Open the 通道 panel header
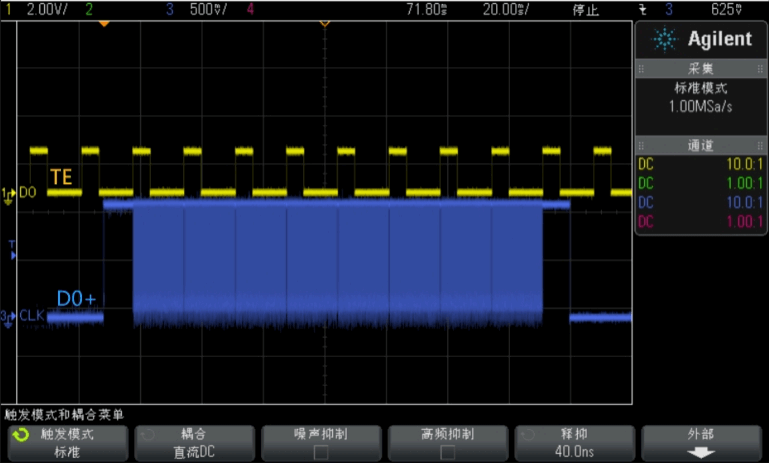 click(x=700, y=145)
